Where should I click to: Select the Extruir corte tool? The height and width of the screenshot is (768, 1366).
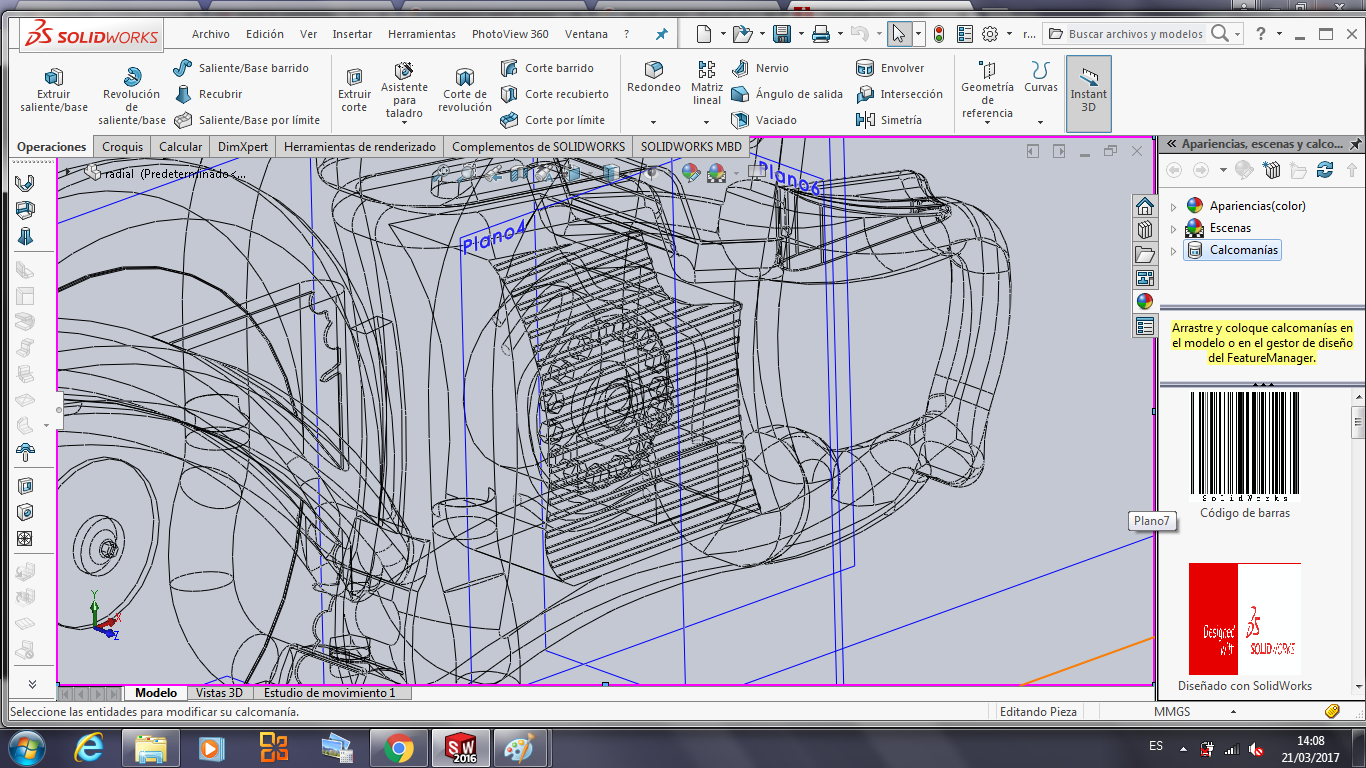(354, 90)
